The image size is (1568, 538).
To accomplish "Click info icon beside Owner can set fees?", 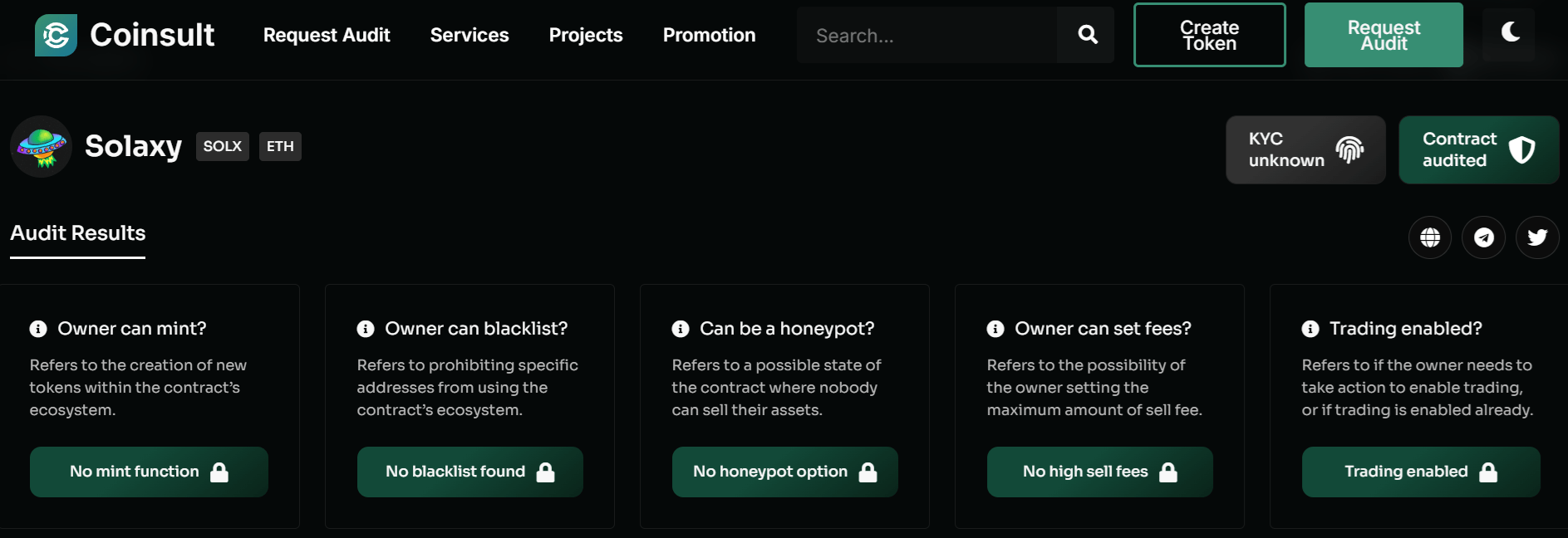I will coord(995,329).
